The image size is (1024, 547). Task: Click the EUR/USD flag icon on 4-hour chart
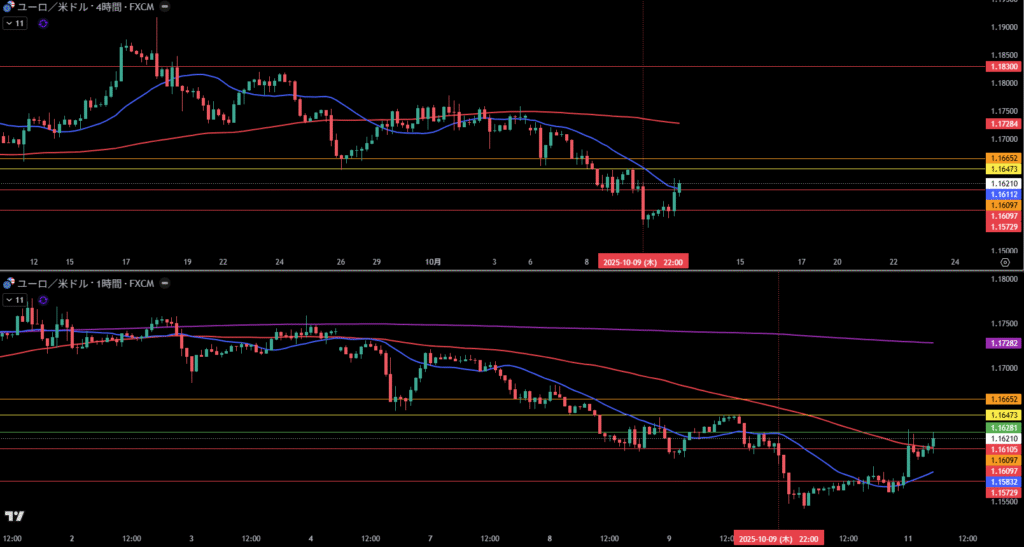tap(9, 6)
